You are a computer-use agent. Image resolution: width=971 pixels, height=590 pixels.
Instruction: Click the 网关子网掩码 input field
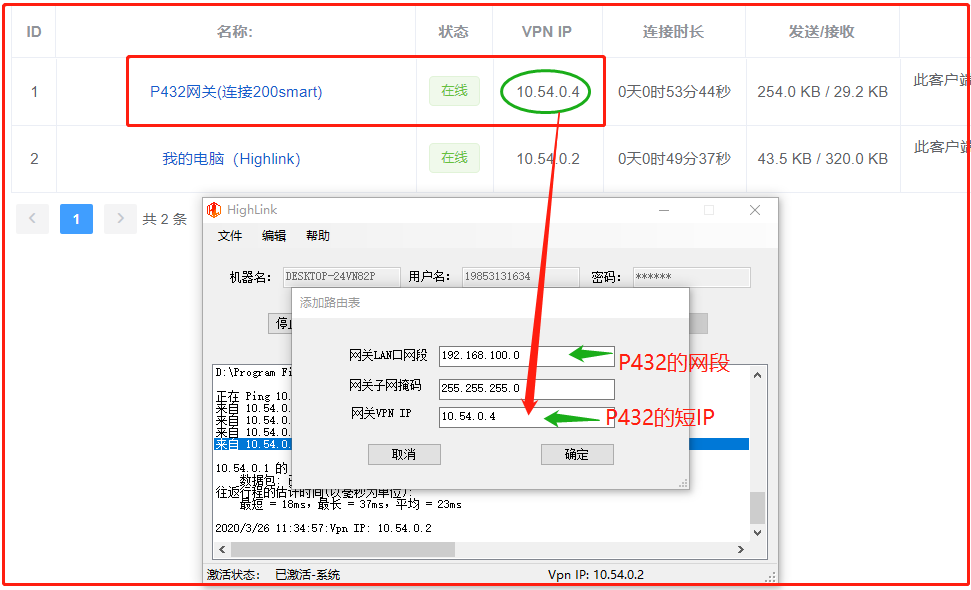tap(526, 389)
